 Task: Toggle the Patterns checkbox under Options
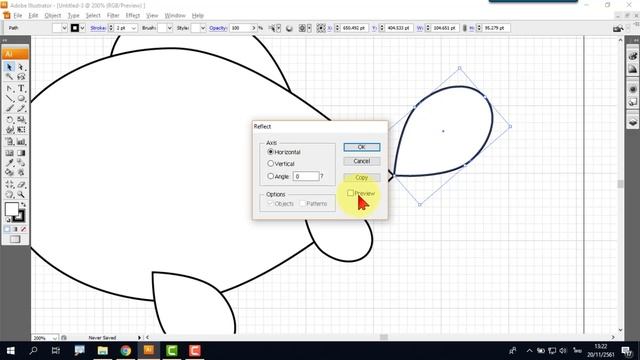(x=302, y=203)
